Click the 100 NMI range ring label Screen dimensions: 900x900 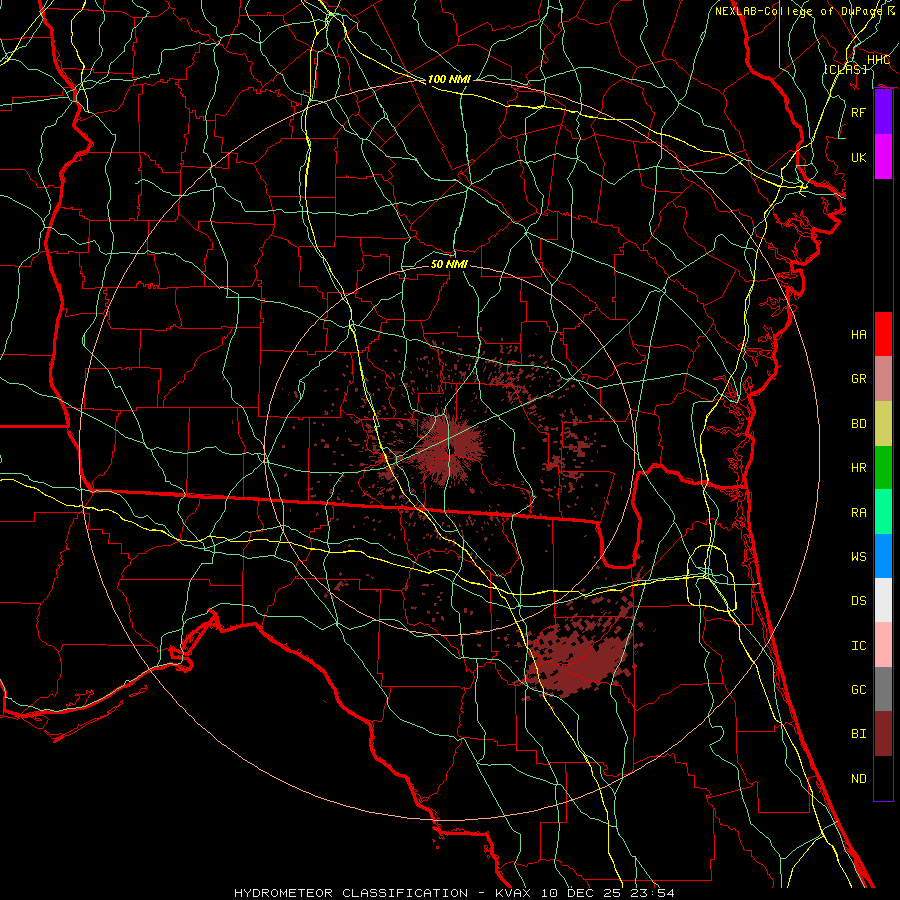[x=449, y=79]
